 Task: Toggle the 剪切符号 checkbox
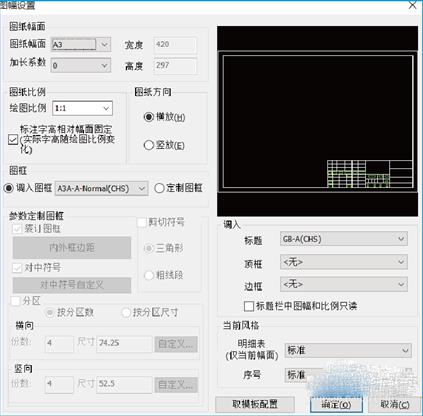(142, 222)
